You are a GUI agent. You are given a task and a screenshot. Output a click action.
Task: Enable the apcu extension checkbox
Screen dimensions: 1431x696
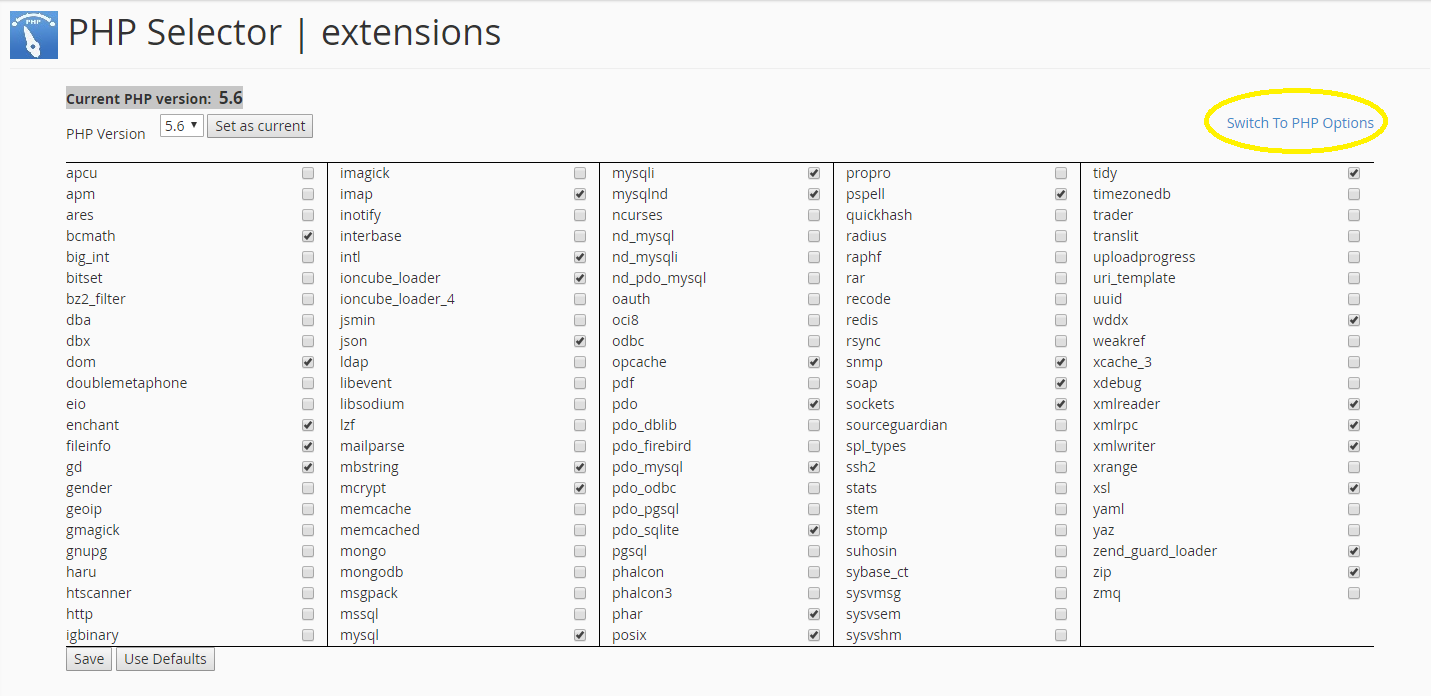pyautogui.click(x=308, y=173)
